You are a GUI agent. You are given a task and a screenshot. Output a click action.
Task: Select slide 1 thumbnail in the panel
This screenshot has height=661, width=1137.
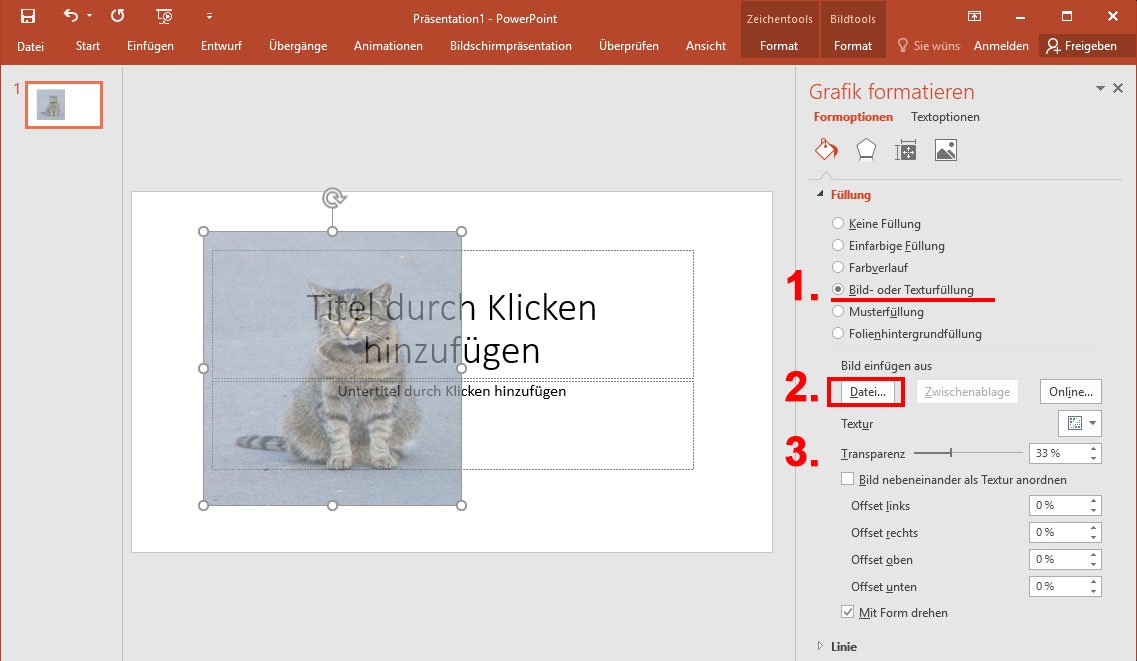pos(63,104)
